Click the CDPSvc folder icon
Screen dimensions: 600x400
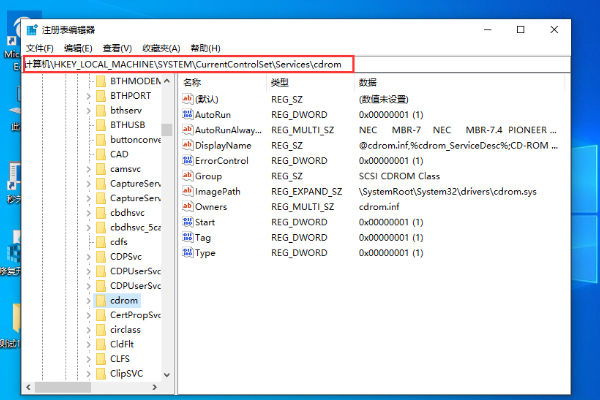[x=101, y=256]
